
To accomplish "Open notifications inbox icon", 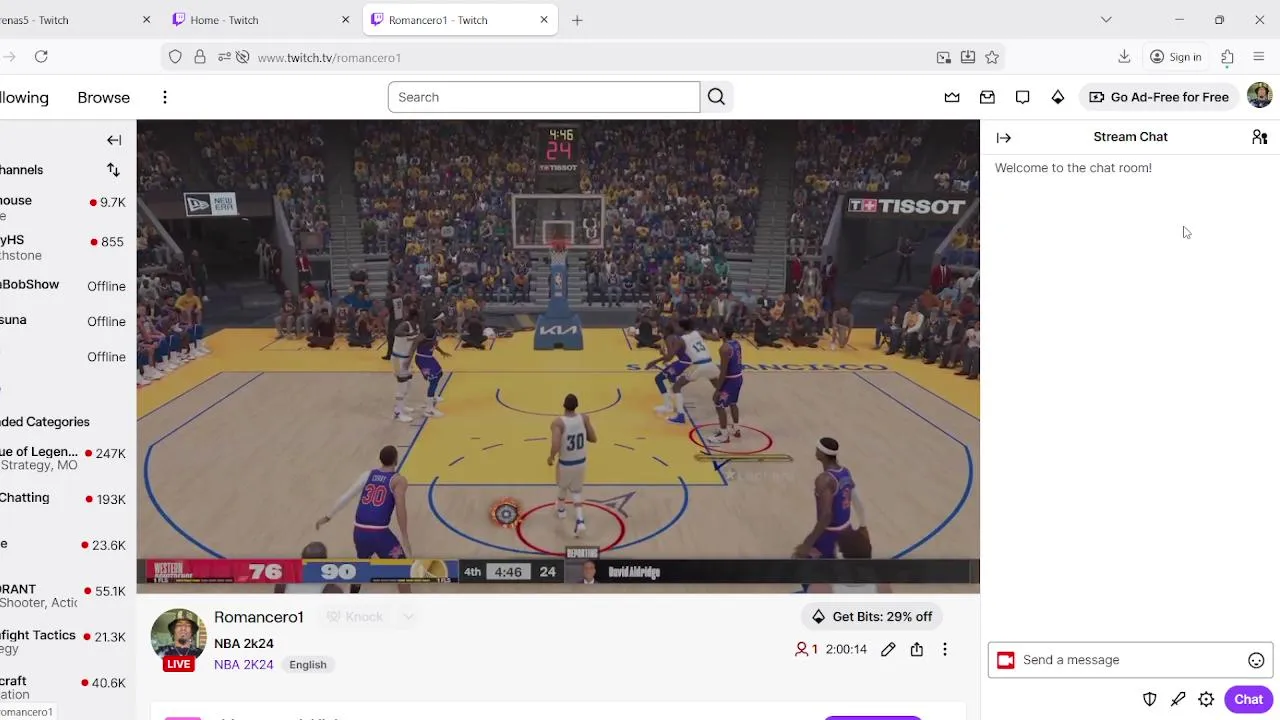I will coord(987,97).
